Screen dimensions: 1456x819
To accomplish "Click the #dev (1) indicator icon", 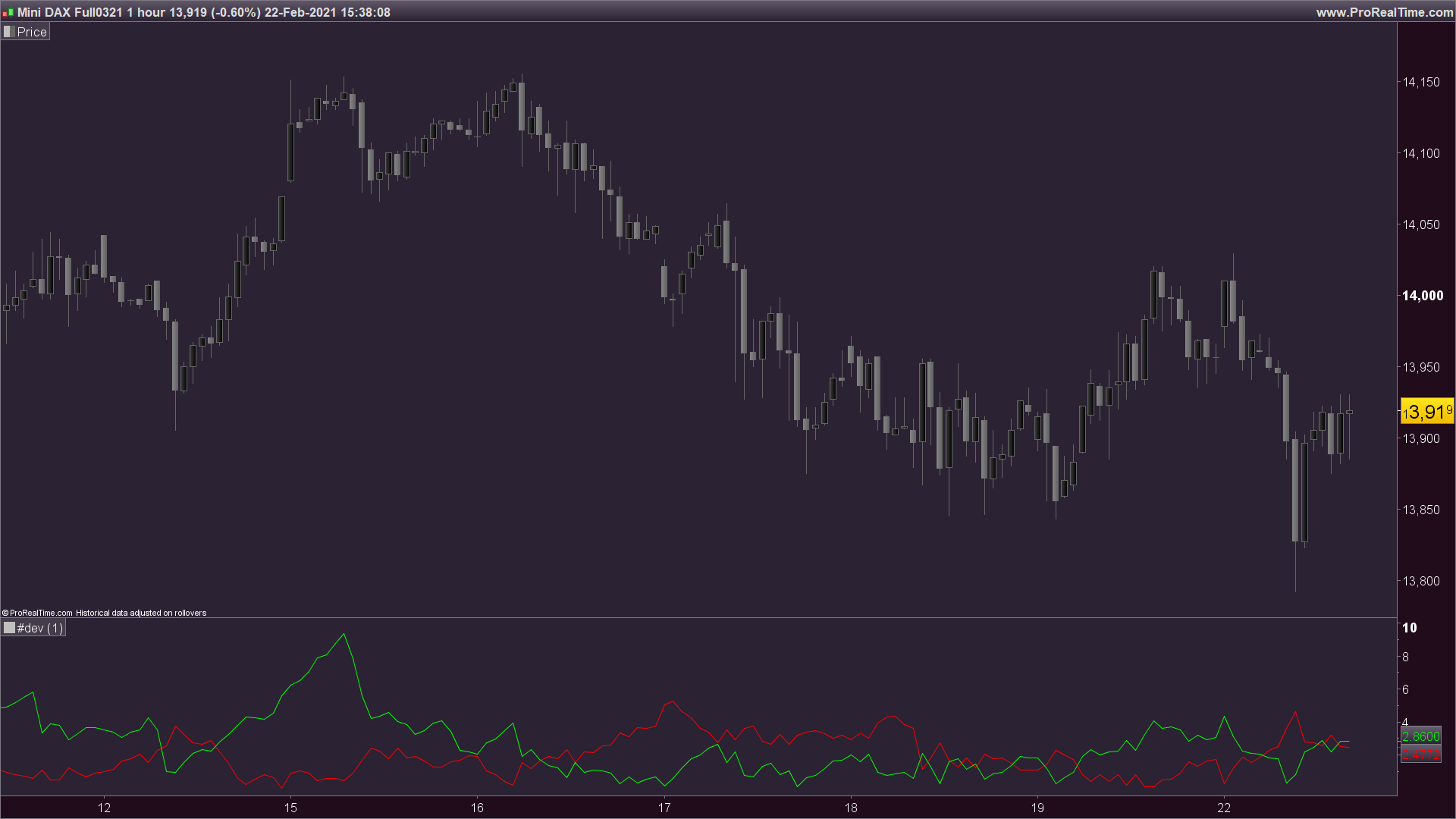I will [x=9, y=628].
